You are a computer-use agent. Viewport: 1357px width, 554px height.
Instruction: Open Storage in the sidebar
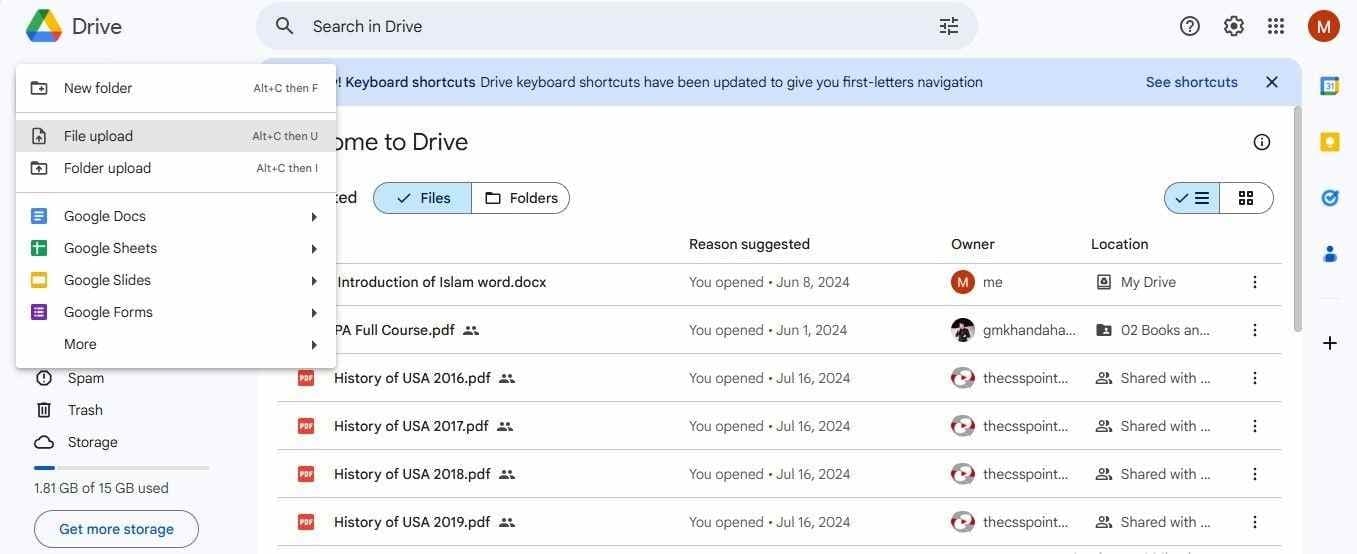click(x=92, y=442)
